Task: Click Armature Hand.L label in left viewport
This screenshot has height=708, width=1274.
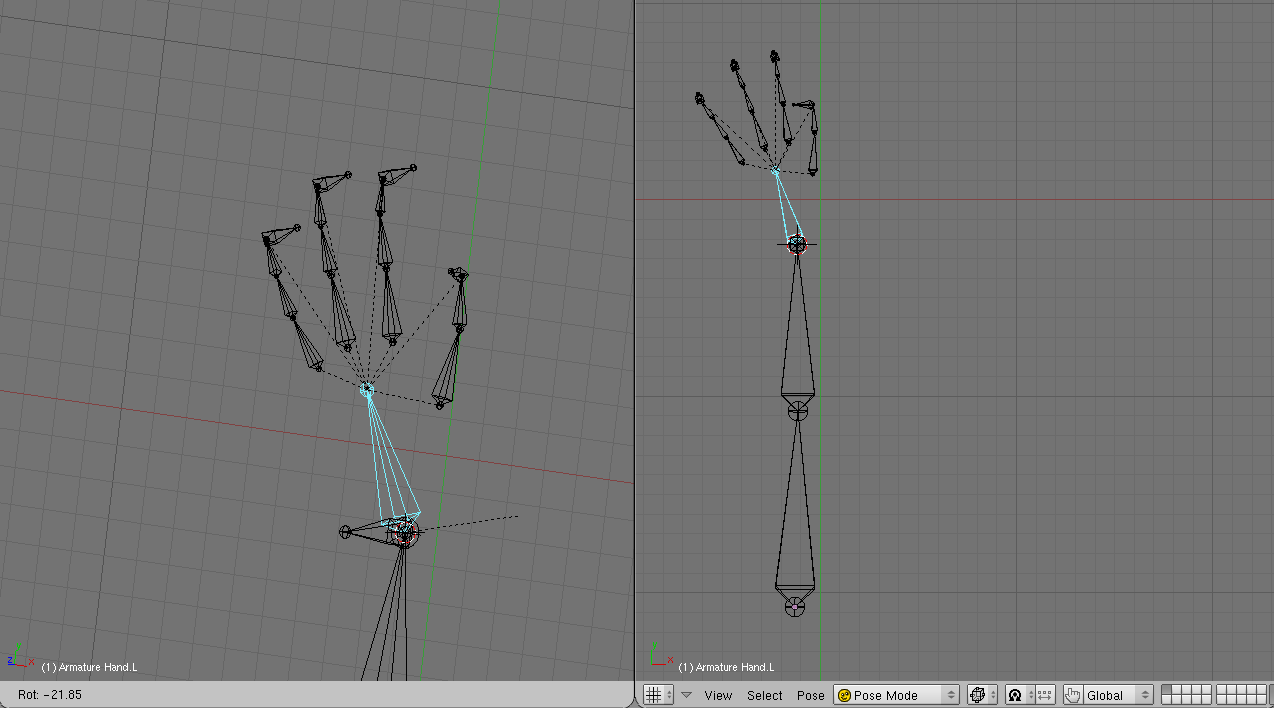Action: pyautogui.click(x=89, y=666)
